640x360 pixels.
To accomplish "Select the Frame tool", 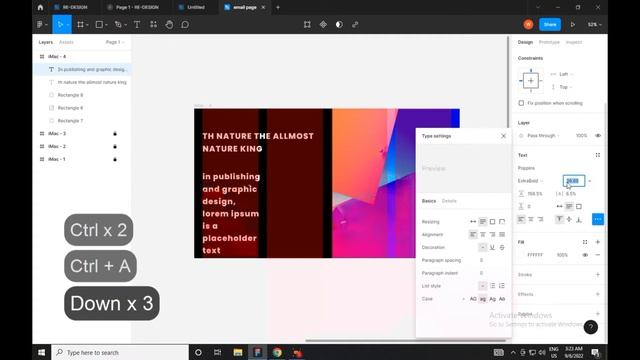I will (x=80, y=24).
